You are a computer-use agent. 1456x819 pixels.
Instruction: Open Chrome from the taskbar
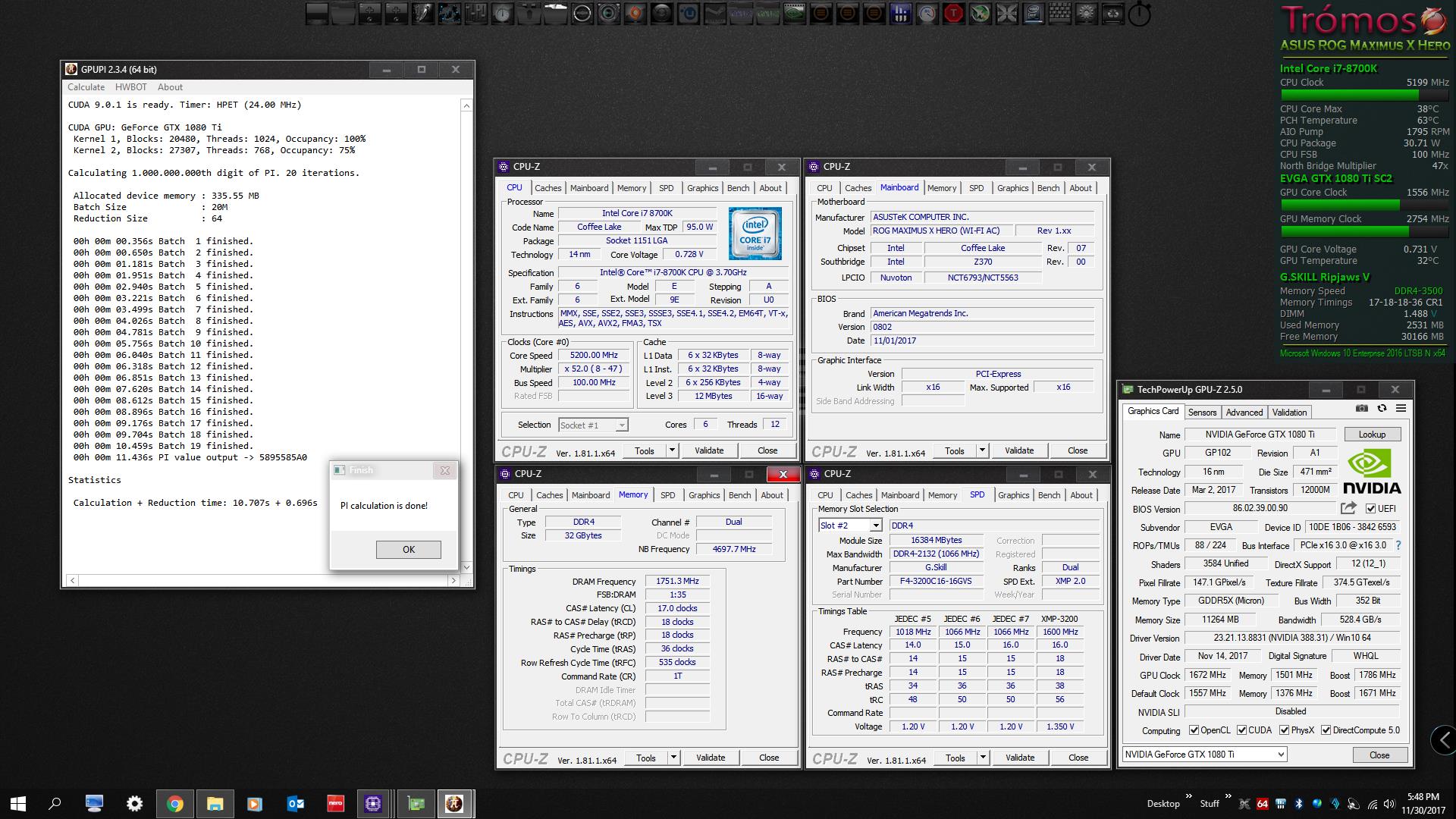(175, 804)
